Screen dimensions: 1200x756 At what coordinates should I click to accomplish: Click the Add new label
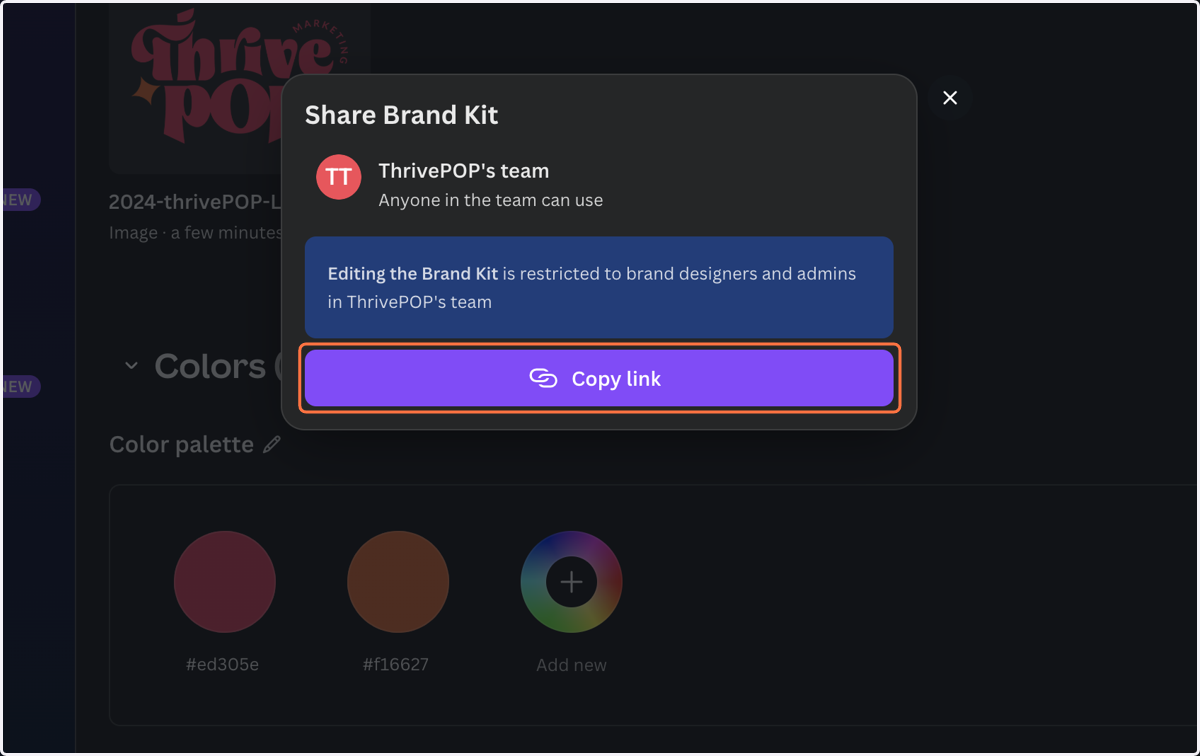571,665
